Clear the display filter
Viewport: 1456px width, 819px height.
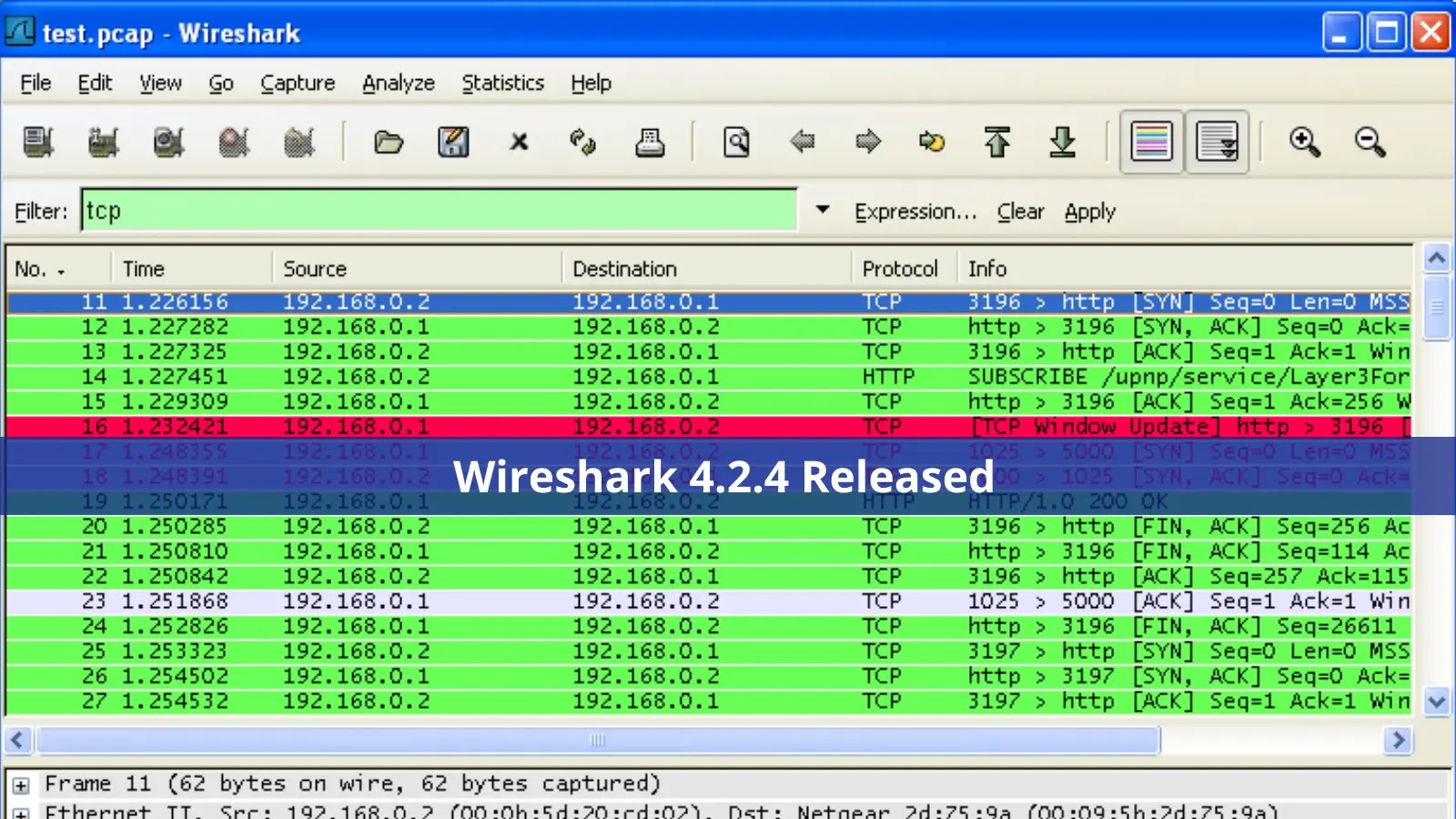coord(1020,211)
